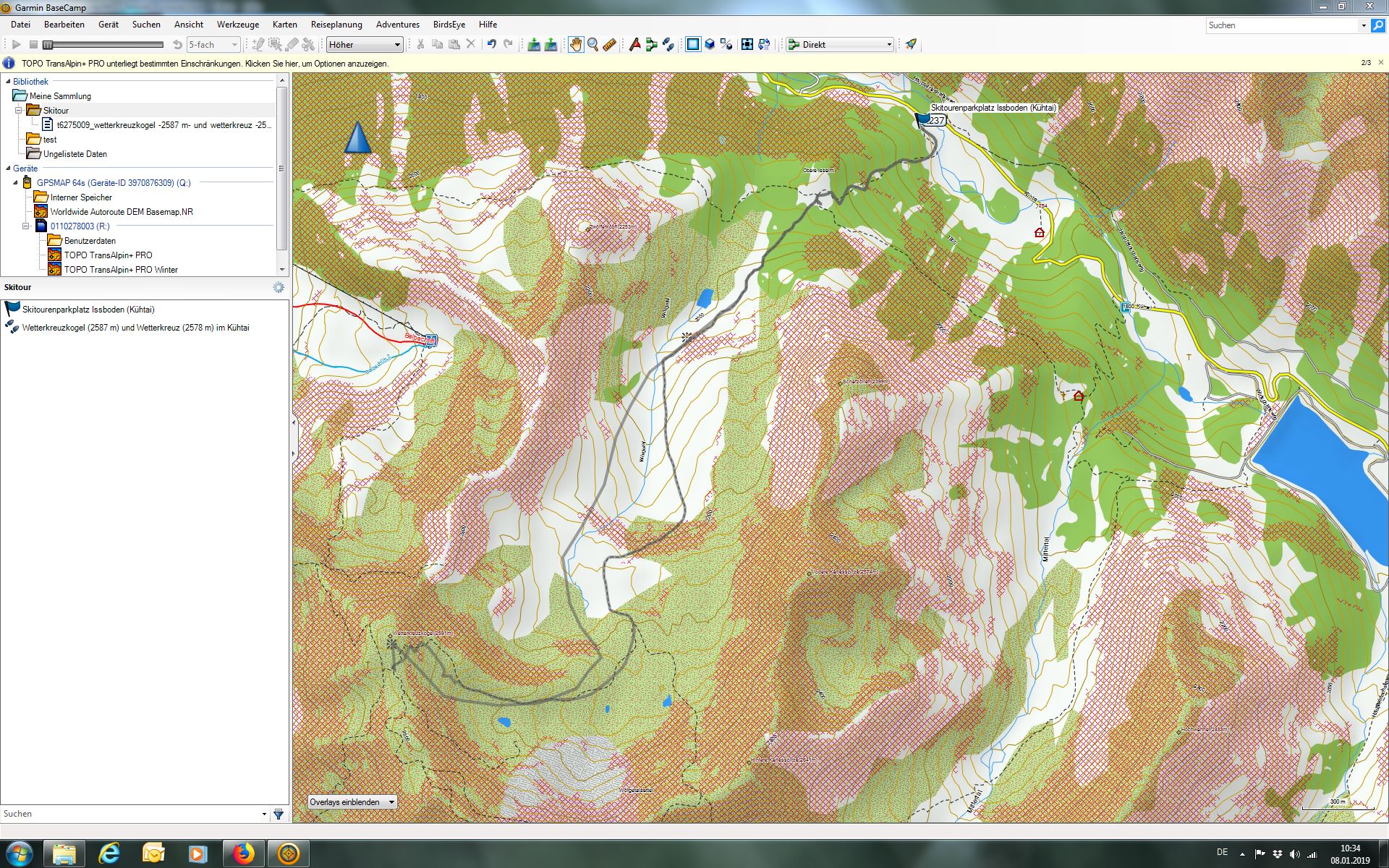
Task: Collapse the GPSMAP 64s device node
Action: (x=16, y=183)
